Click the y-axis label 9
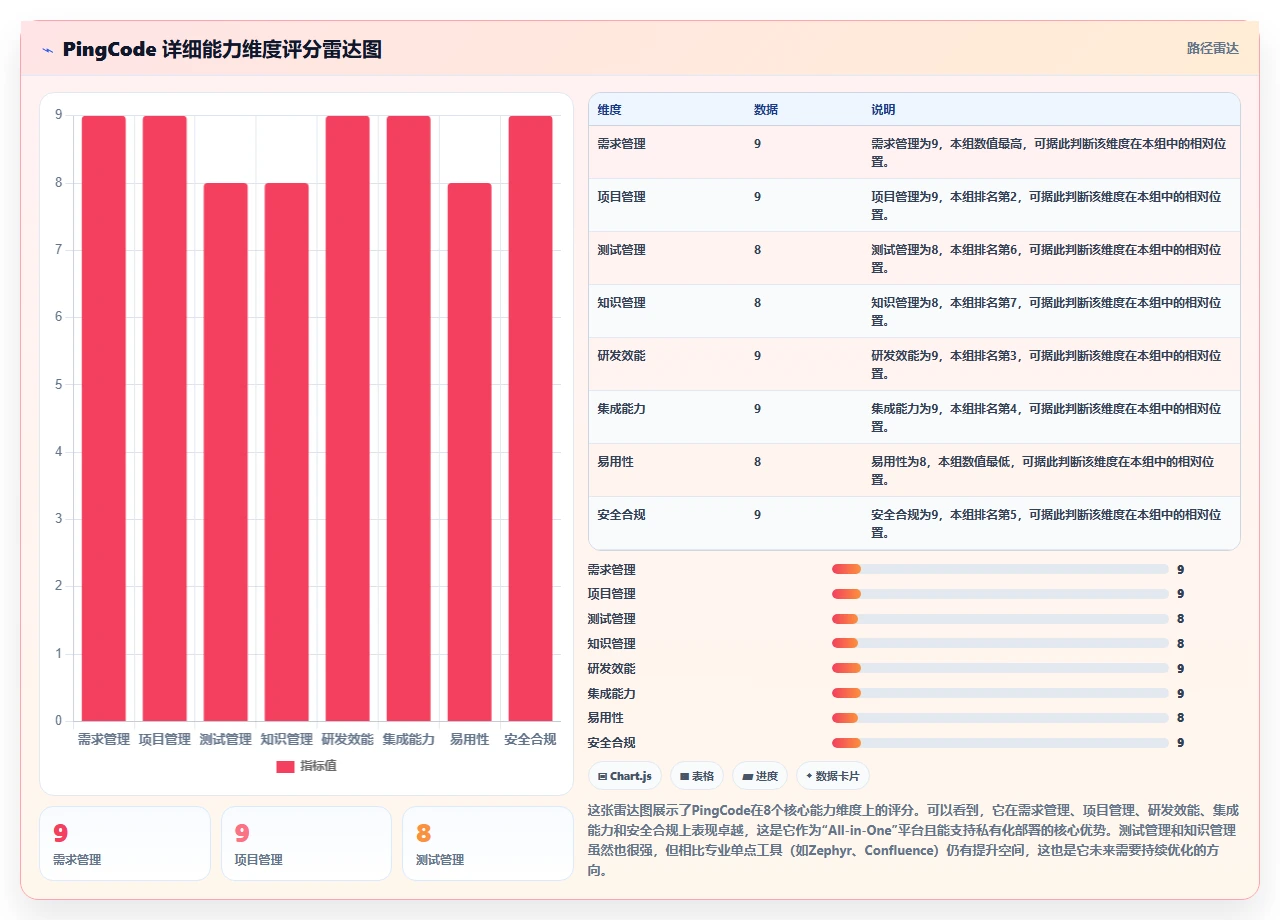Viewport: 1280px width, 920px height. tap(59, 115)
